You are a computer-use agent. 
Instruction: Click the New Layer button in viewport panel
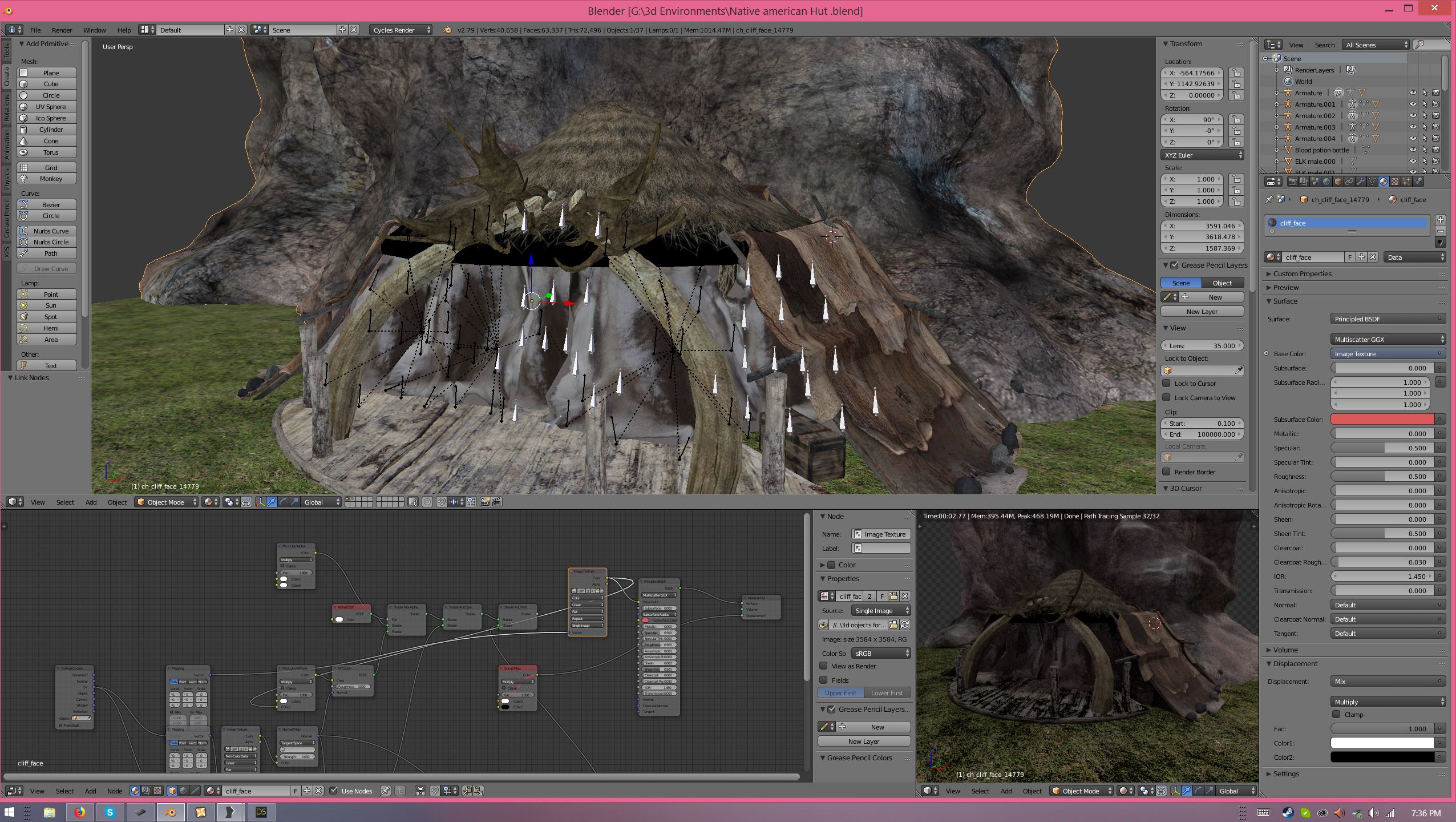click(x=1202, y=312)
